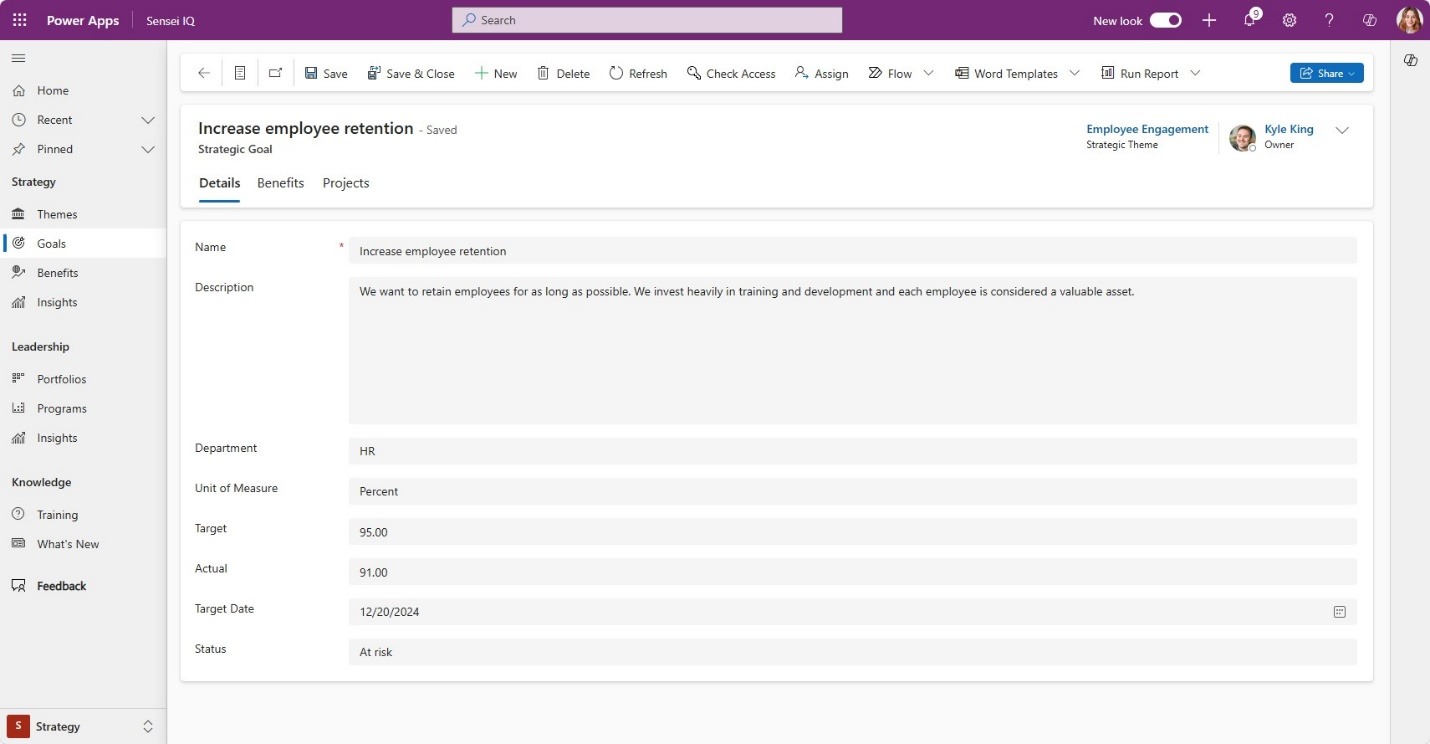
Task: Click the Share button
Action: (1327, 73)
